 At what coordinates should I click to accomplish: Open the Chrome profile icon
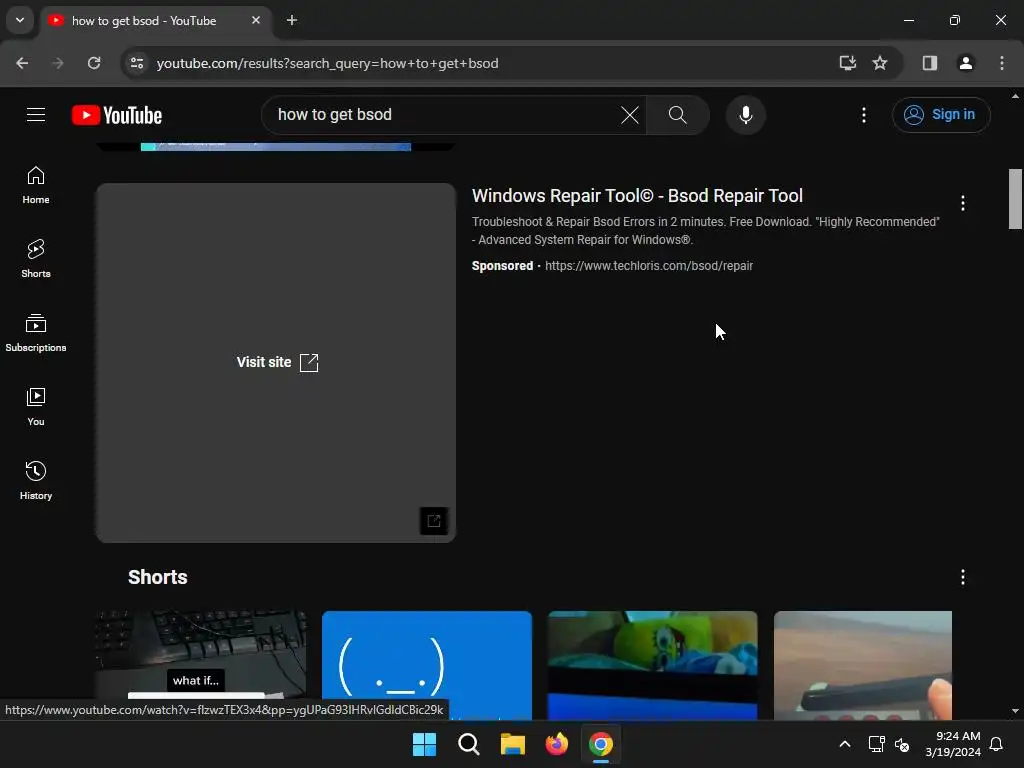[965, 63]
